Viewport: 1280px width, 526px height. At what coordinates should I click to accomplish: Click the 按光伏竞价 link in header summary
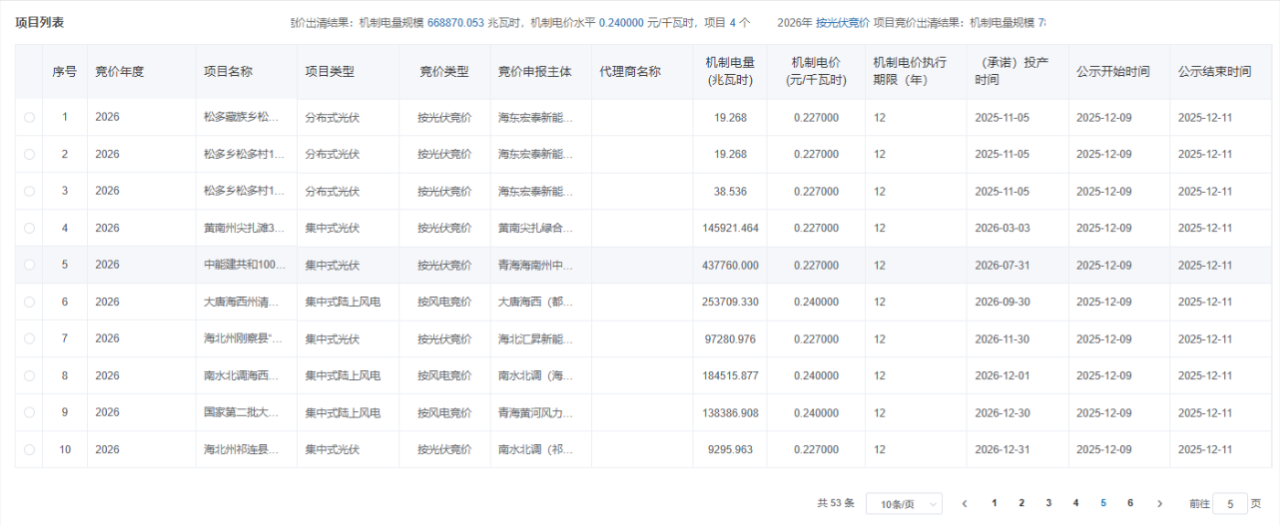[x=842, y=22]
